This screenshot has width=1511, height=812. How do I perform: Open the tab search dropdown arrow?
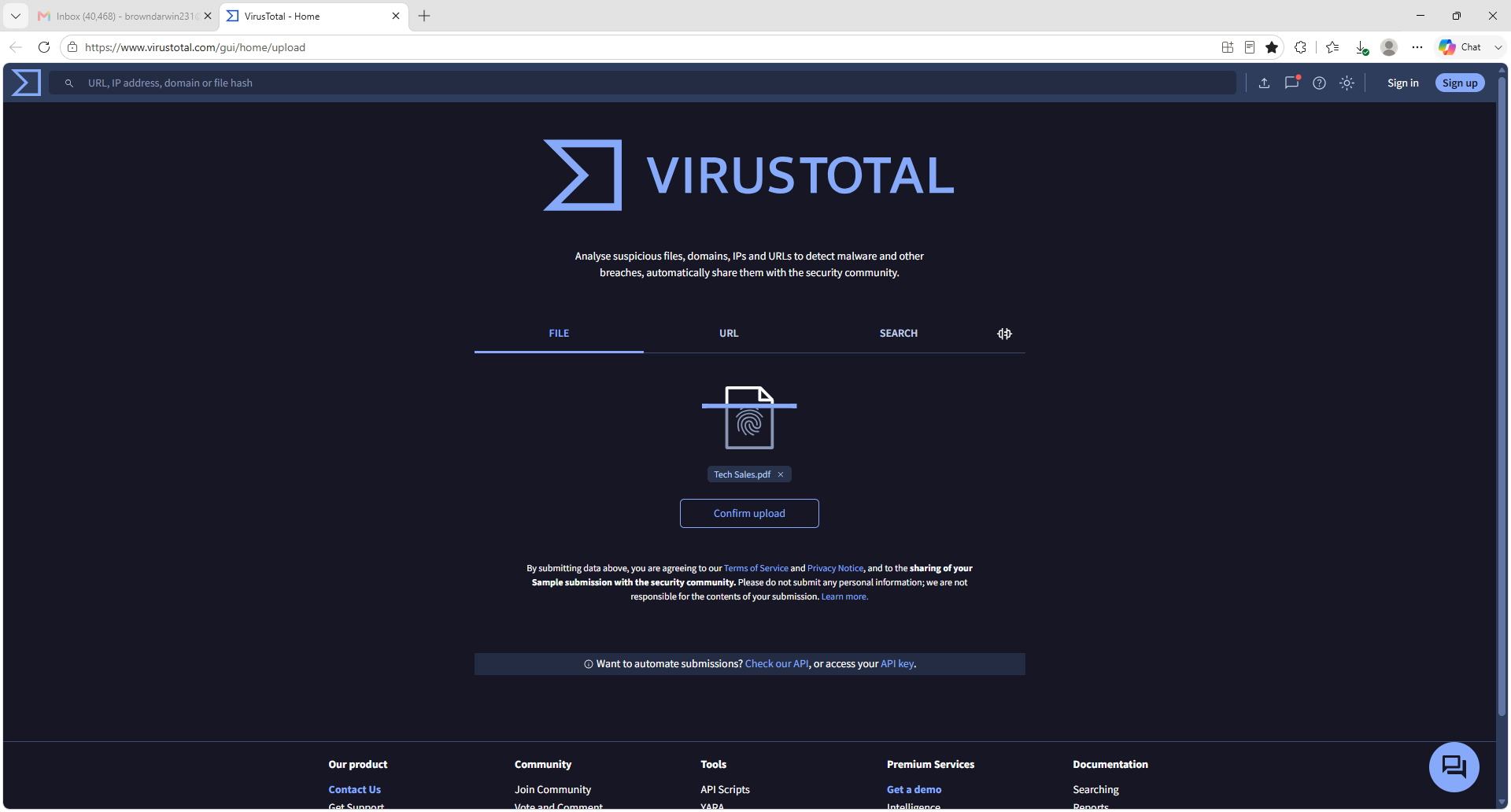click(15, 16)
